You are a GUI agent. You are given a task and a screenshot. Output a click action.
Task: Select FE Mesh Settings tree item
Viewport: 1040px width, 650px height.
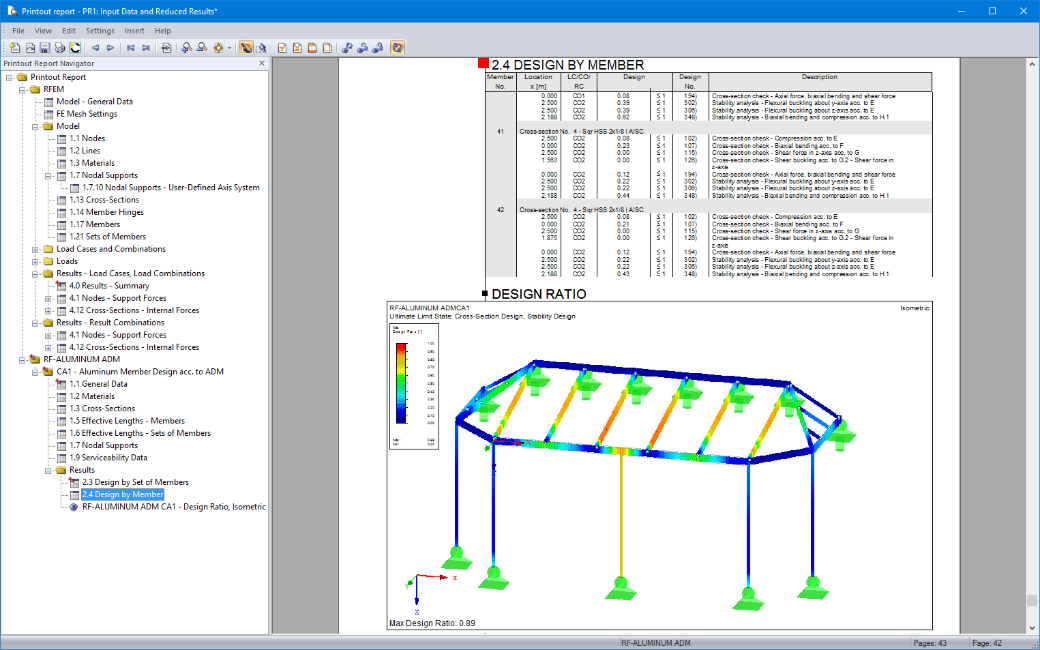click(x=87, y=114)
